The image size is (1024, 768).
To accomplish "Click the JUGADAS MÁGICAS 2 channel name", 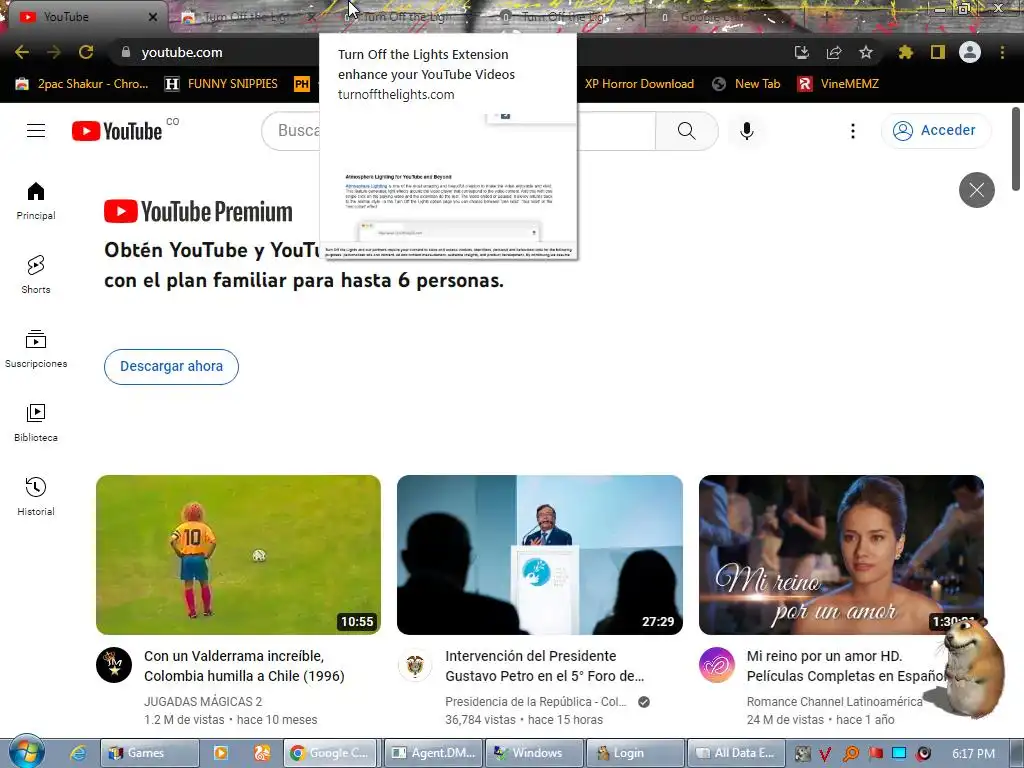I will [x=202, y=701].
